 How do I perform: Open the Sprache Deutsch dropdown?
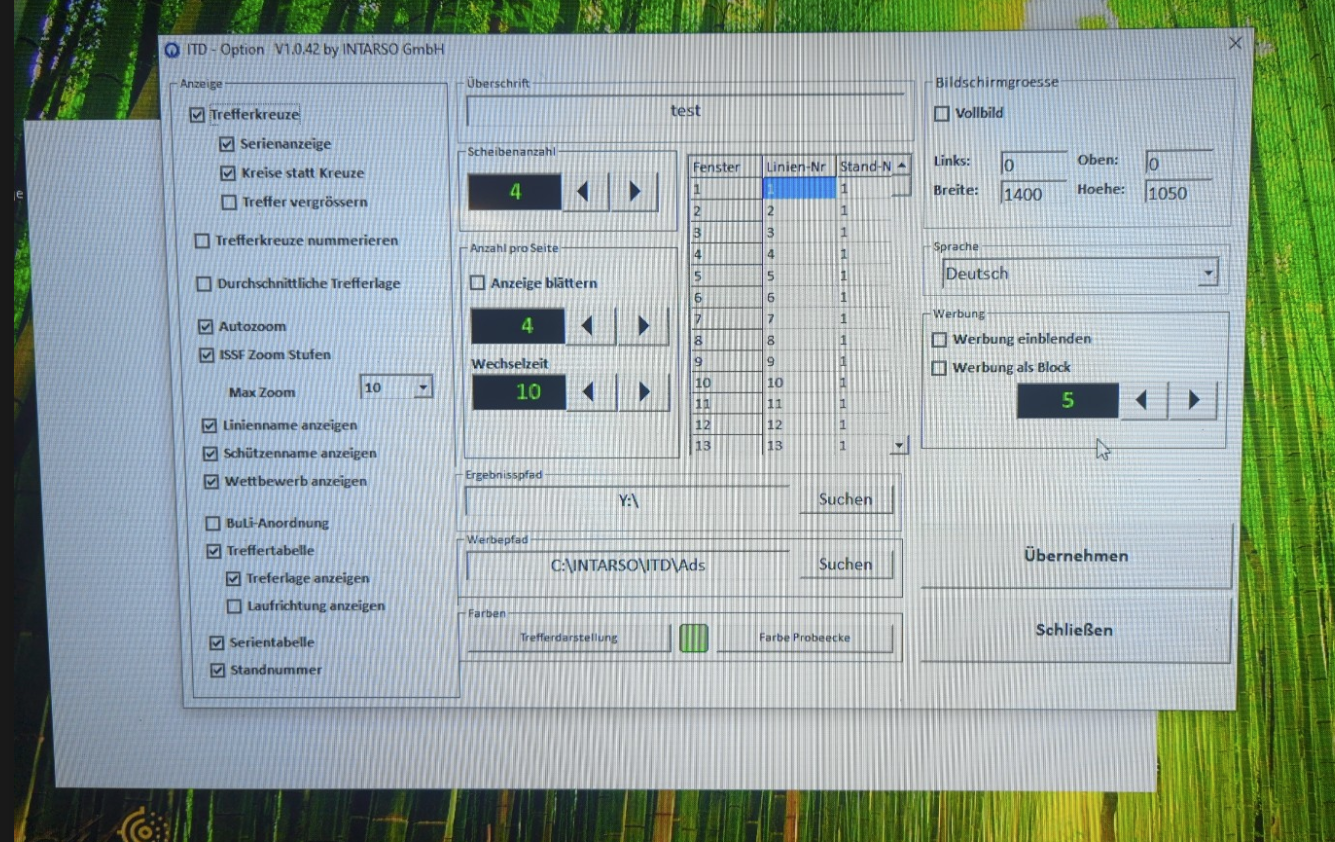tap(1208, 273)
